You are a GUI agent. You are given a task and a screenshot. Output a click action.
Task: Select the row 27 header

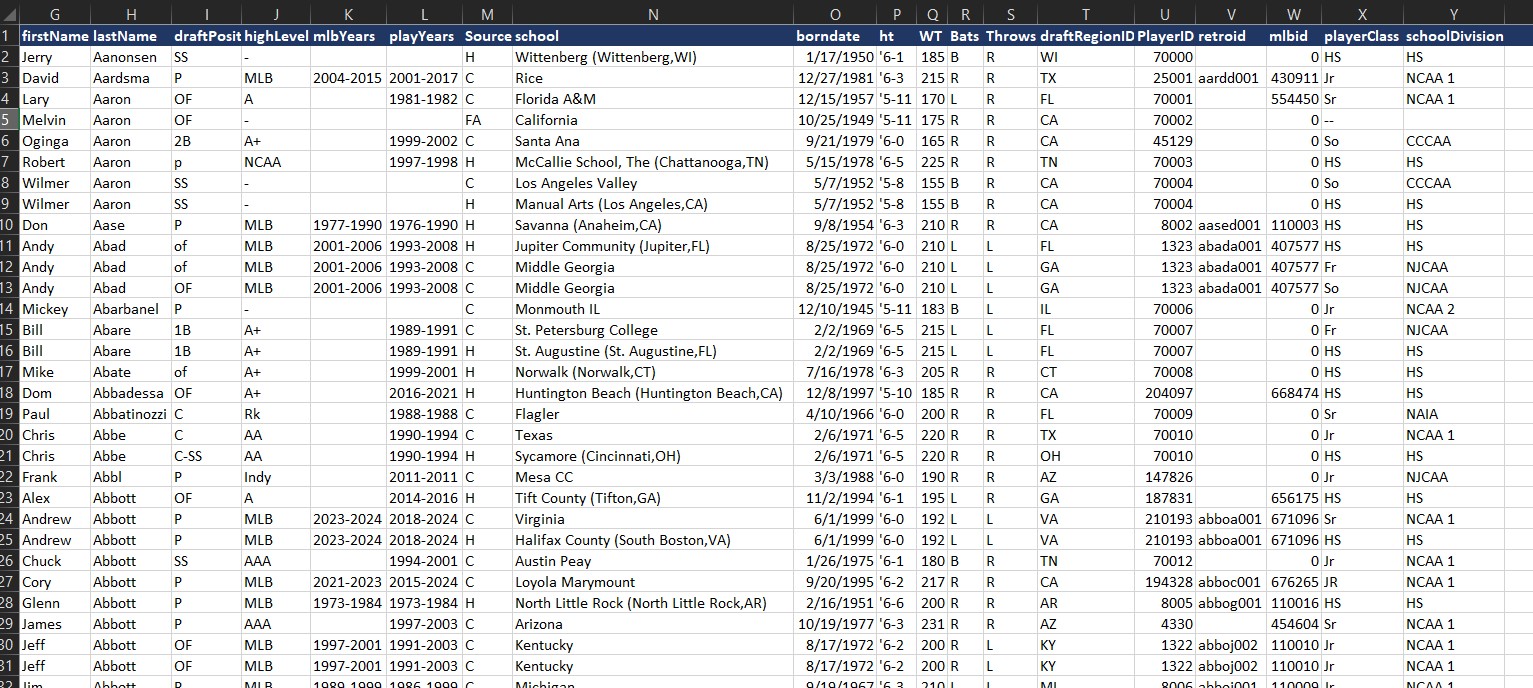coord(8,582)
